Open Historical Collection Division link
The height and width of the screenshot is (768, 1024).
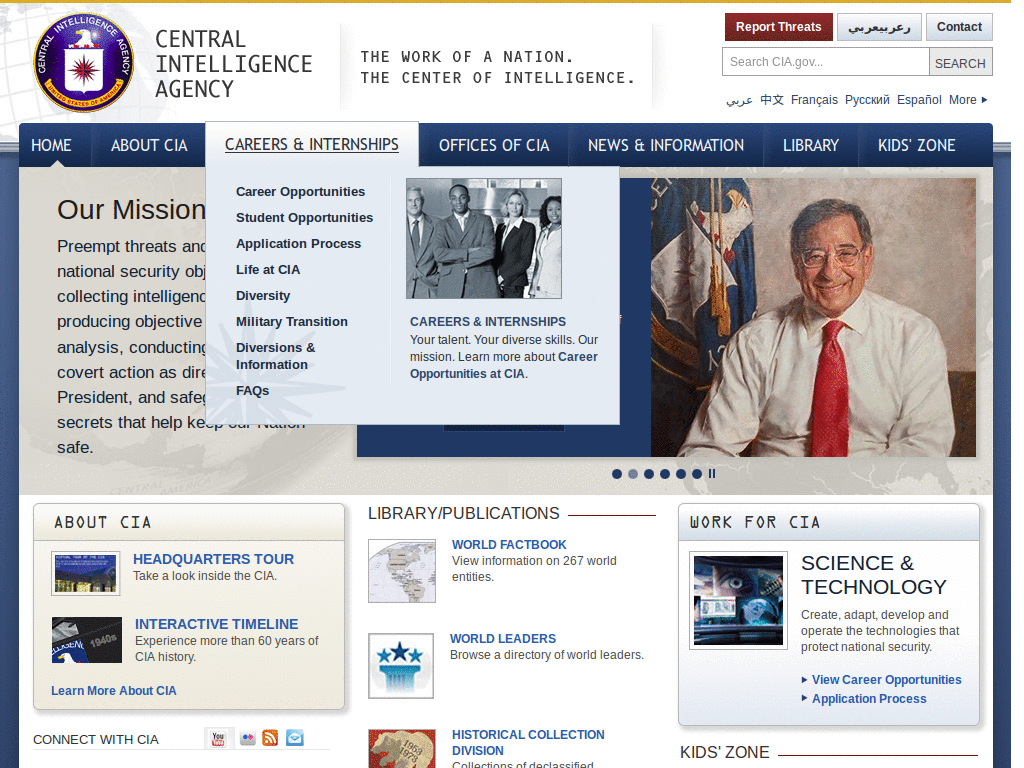[x=528, y=743]
